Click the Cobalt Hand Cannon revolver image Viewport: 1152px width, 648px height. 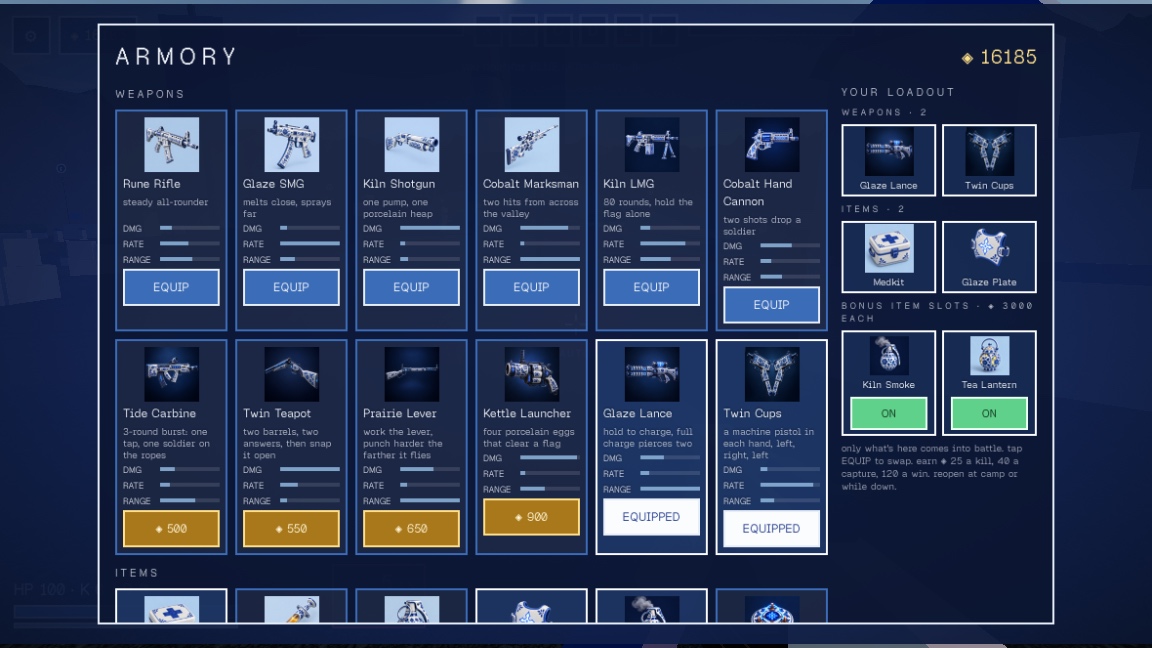[771, 145]
